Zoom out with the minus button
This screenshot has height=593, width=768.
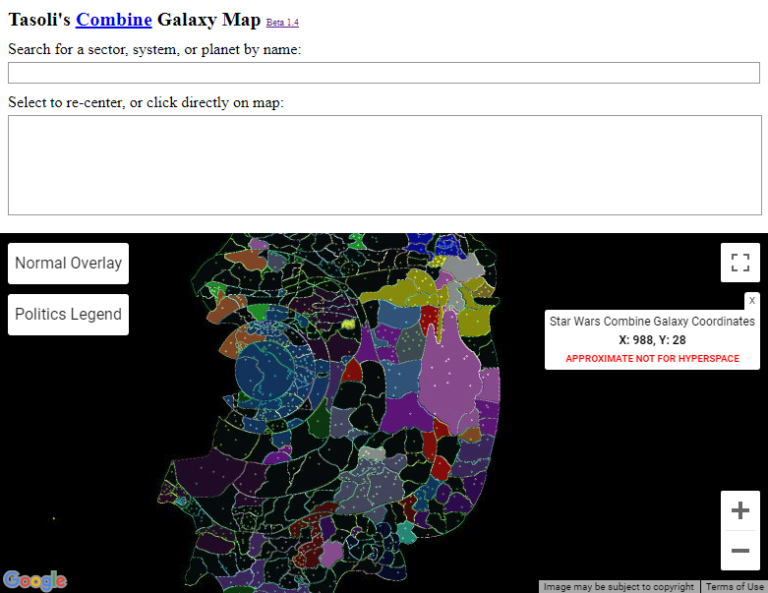pyautogui.click(x=740, y=550)
